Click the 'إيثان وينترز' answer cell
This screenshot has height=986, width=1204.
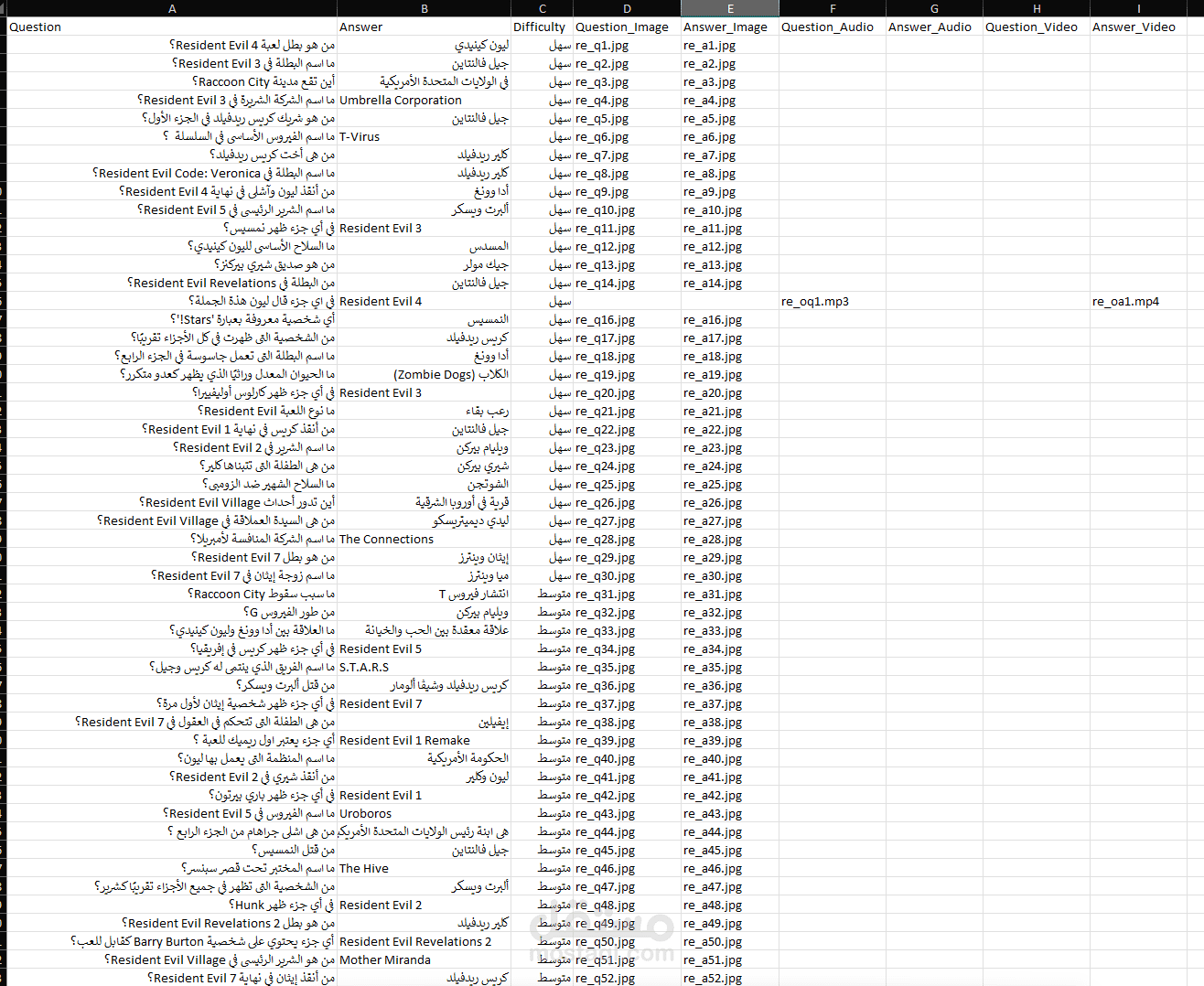(x=424, y=557)
